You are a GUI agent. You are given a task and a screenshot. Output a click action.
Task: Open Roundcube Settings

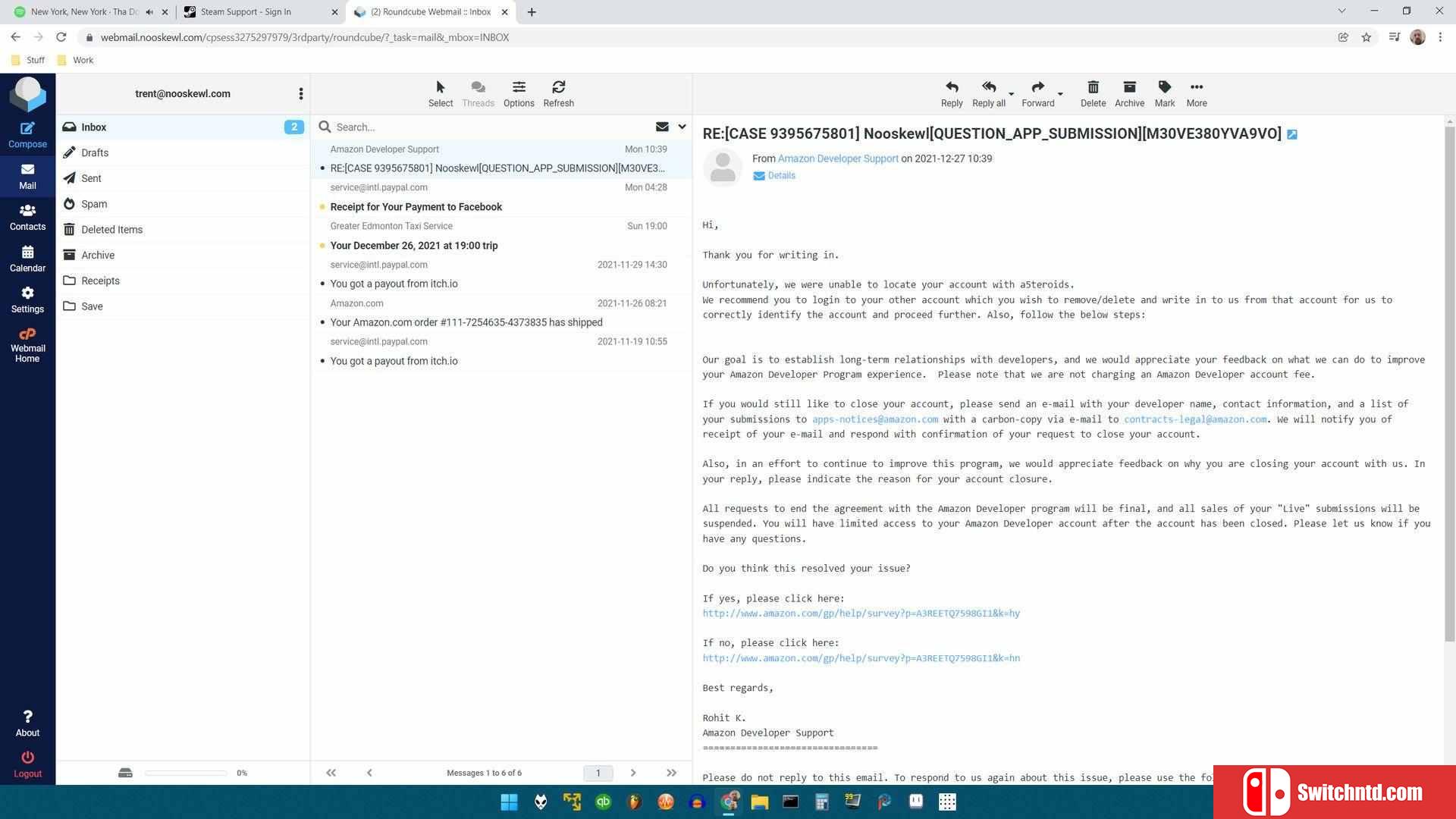(x=27, y=300)
